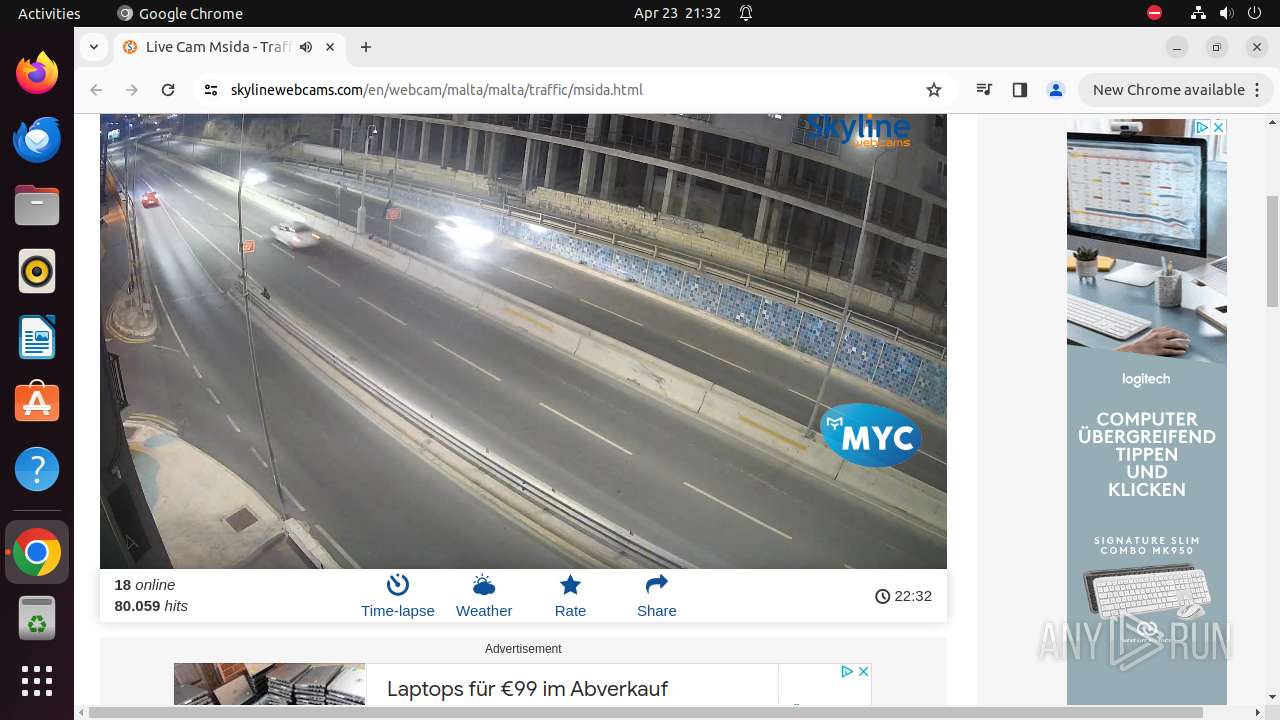Screen dimensions: 1280x720
Task: Open the Google Chrome app menu
Action: pos(180,13)
